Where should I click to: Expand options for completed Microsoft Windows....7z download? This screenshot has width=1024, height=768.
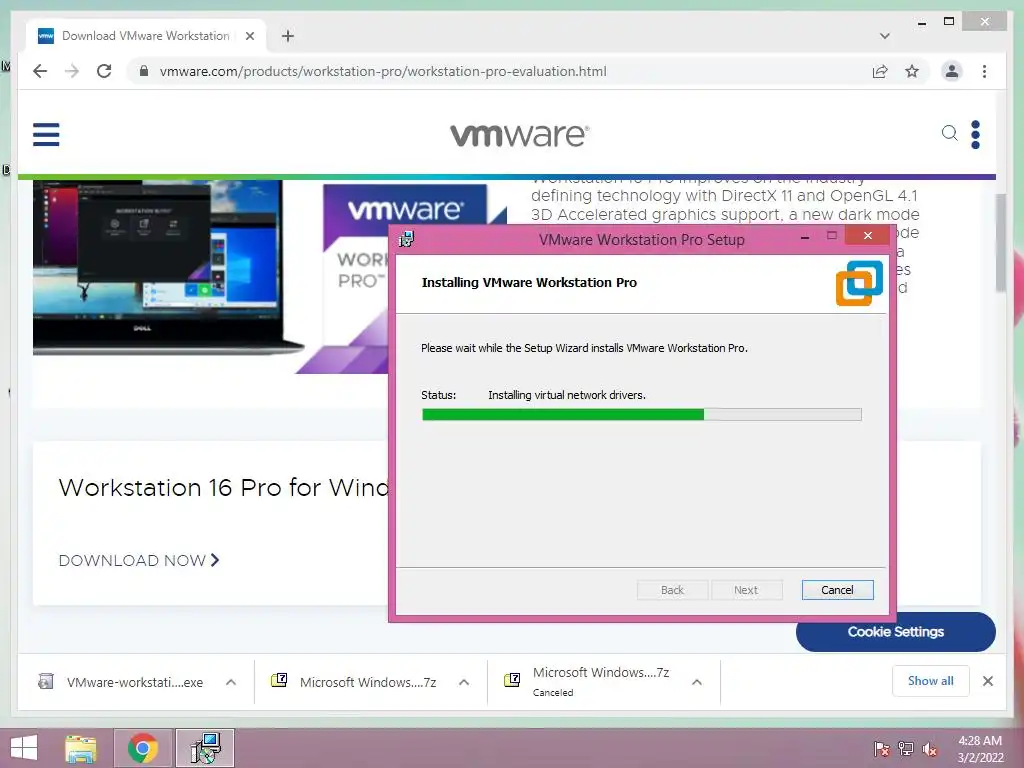(464, 682)
